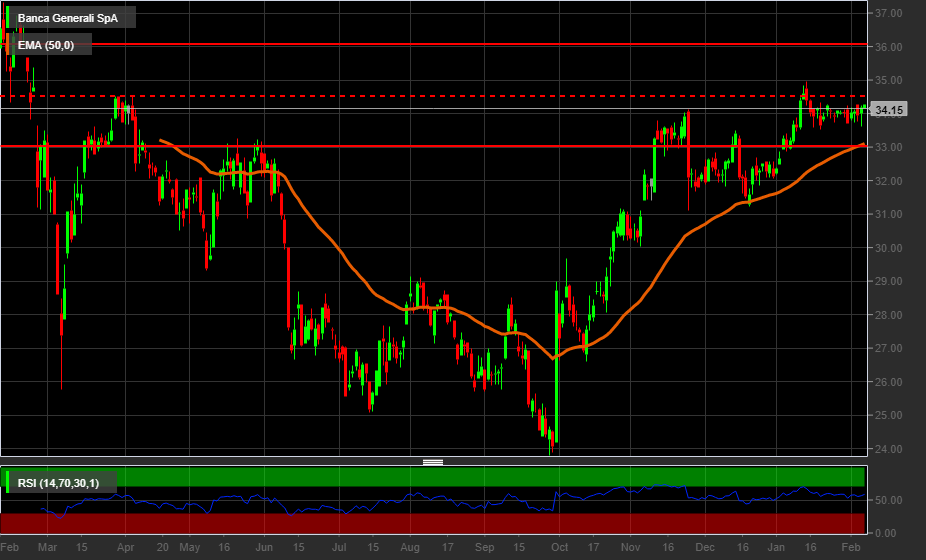The width and height of the screenshot is (926, 560).
Task: Click the 24.00 price axis label
Action: [888, 449]
